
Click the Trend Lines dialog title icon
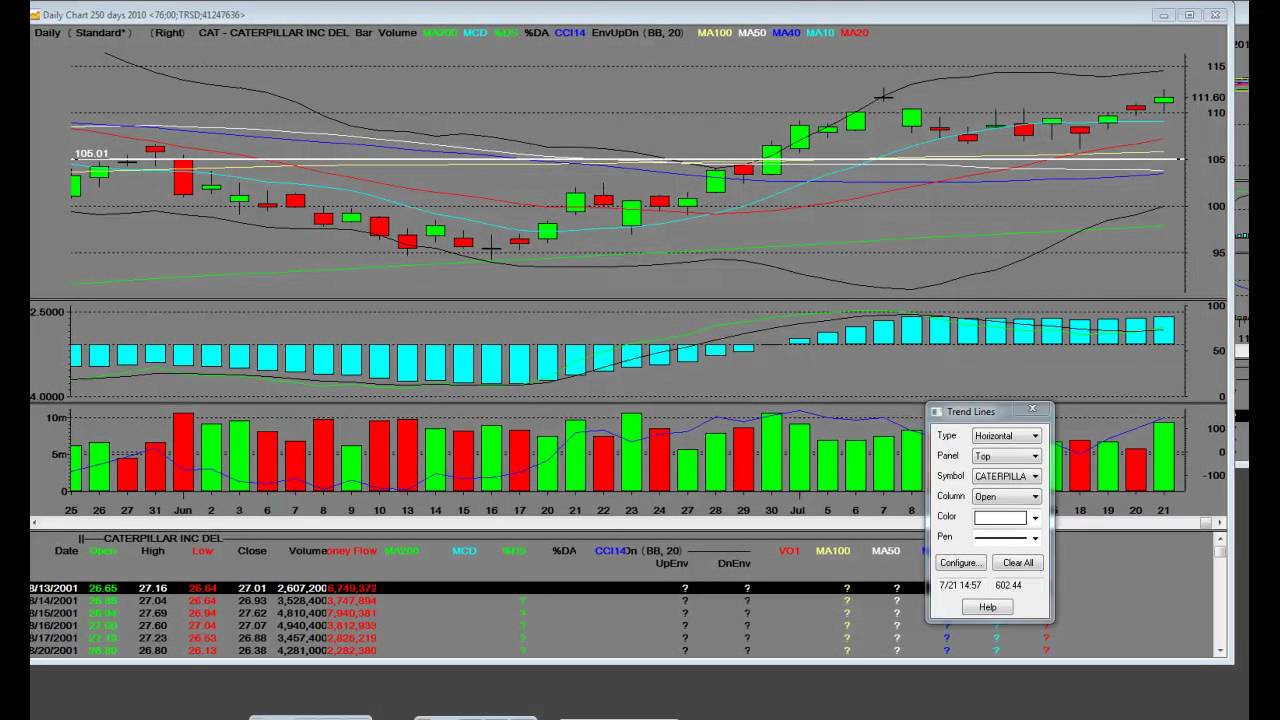click(937, 411)
